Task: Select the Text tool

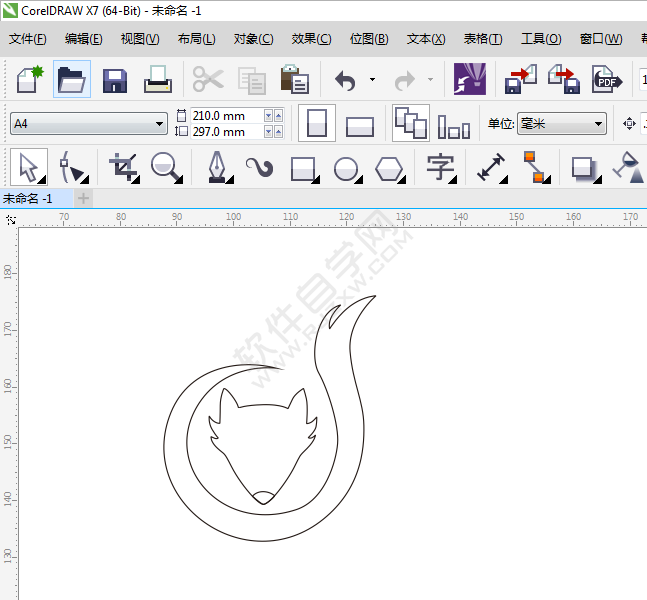Action: click(440, 167)
